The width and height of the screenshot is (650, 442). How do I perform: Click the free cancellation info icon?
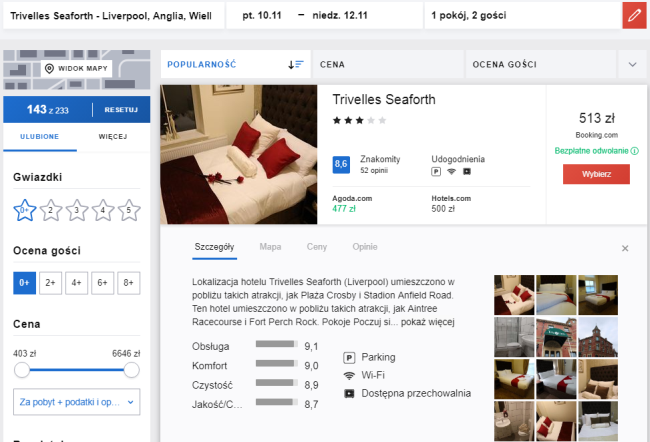pyautogui.click(x=635, y=151)
